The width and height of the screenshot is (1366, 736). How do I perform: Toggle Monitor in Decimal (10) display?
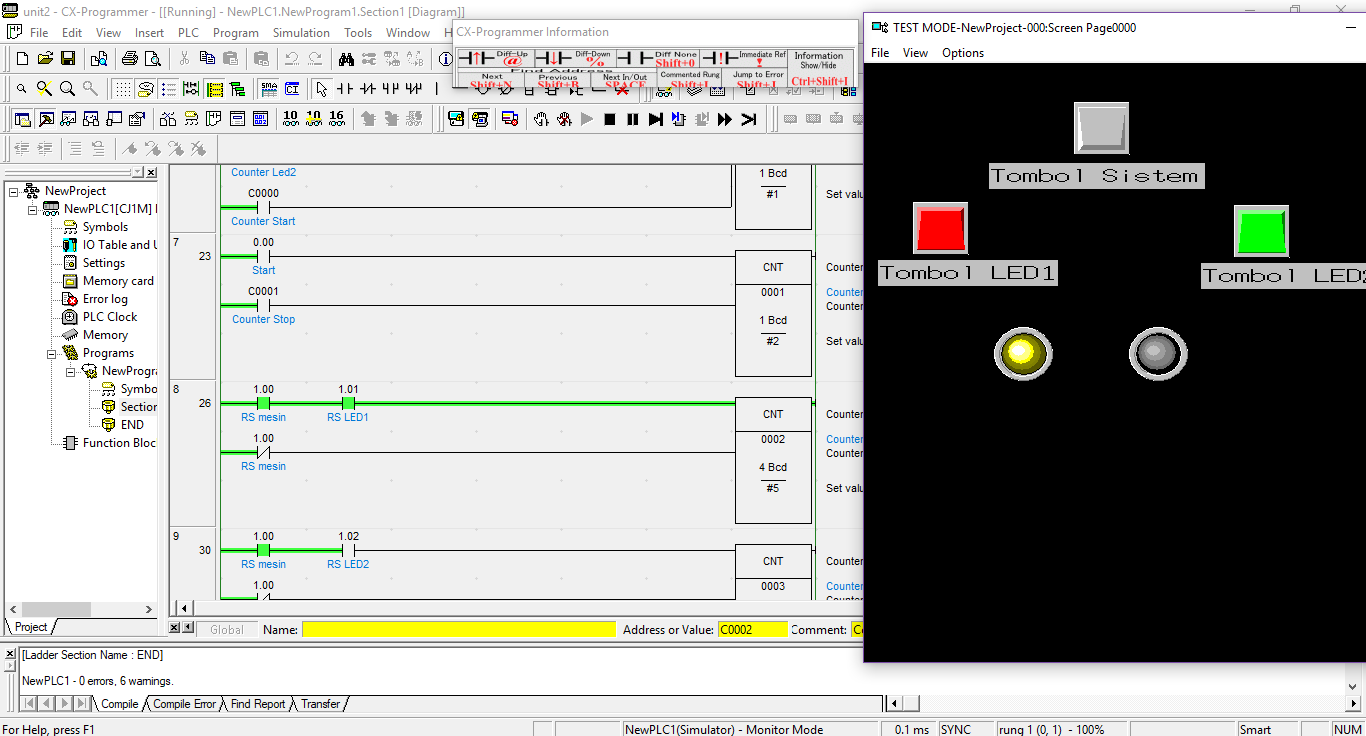(x=290, y=119)
